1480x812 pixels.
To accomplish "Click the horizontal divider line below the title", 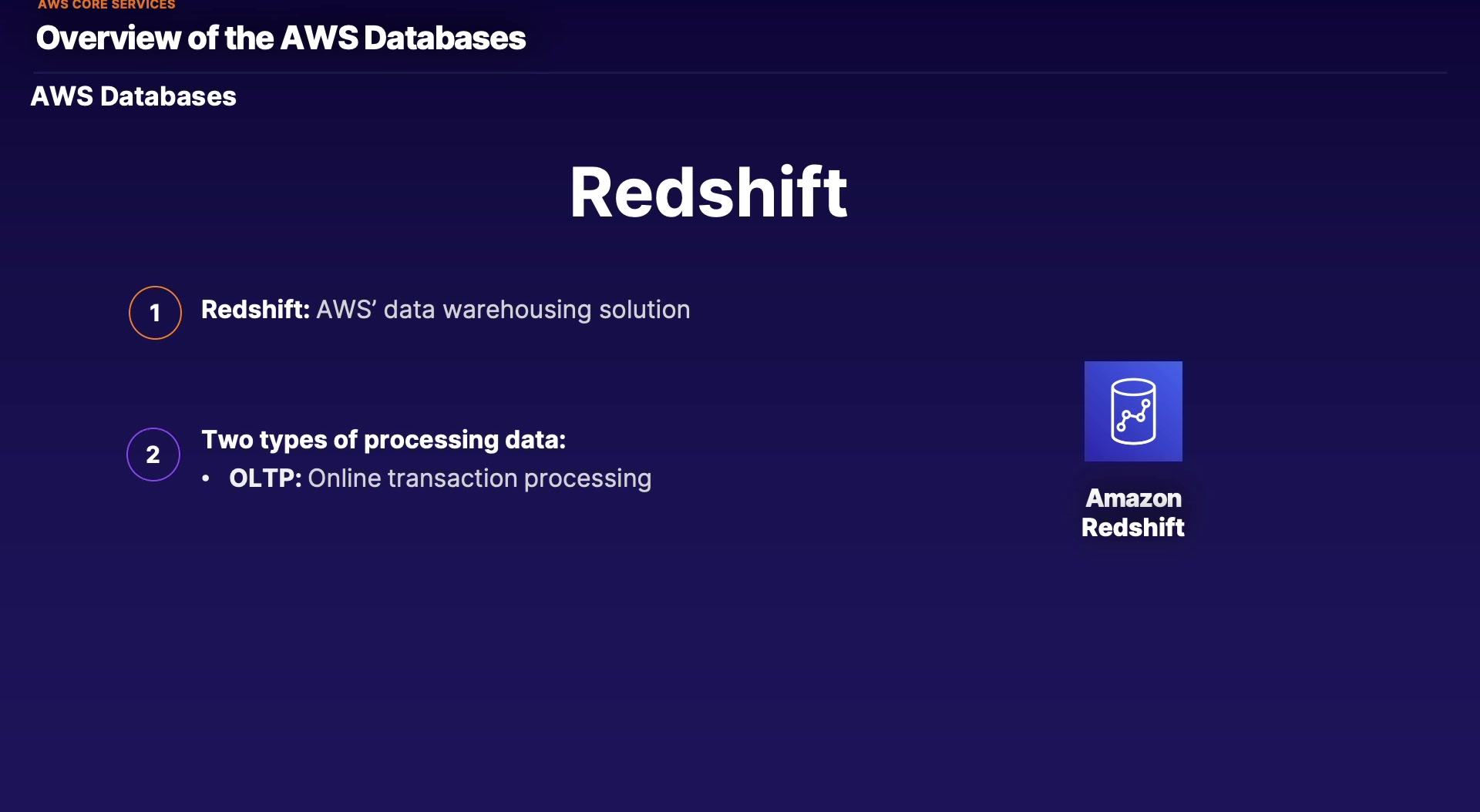I will pos(740,72).
